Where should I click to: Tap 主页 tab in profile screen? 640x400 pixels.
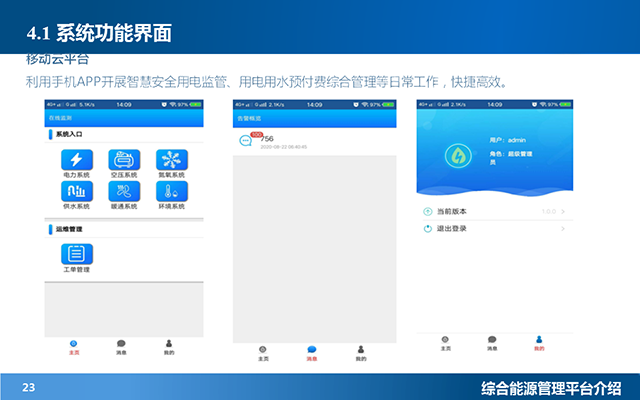pyautogui.click(x=445, y=343)
